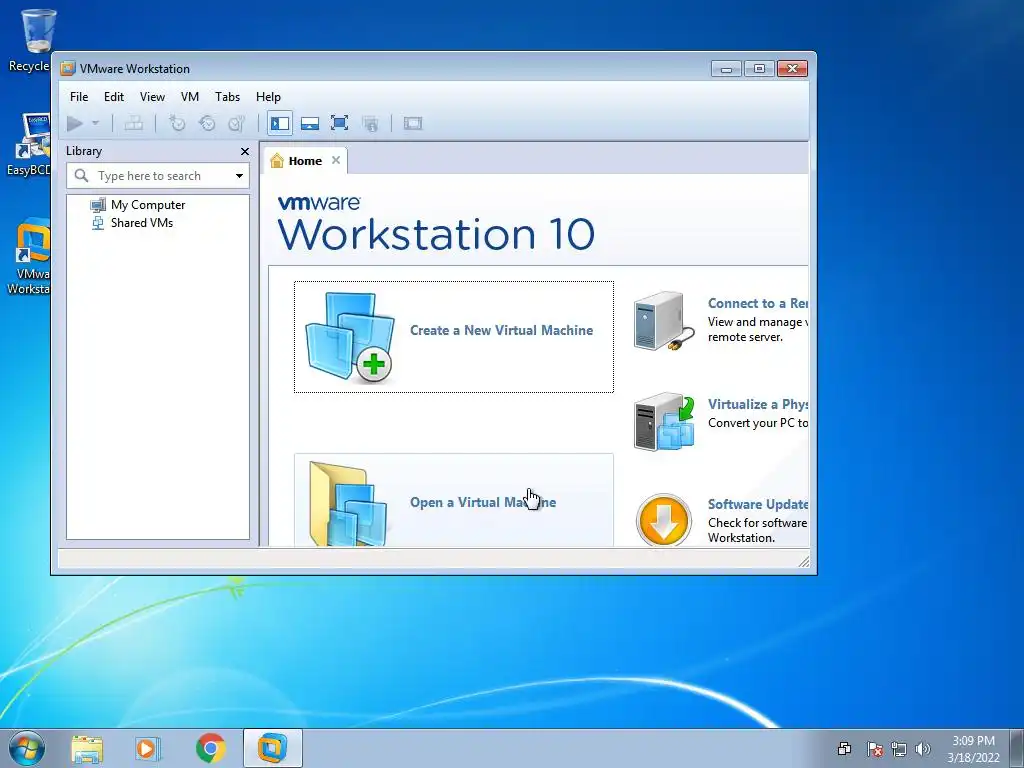Open the File menu
This screenshot has height=768, width=1024.
[79, 97]
